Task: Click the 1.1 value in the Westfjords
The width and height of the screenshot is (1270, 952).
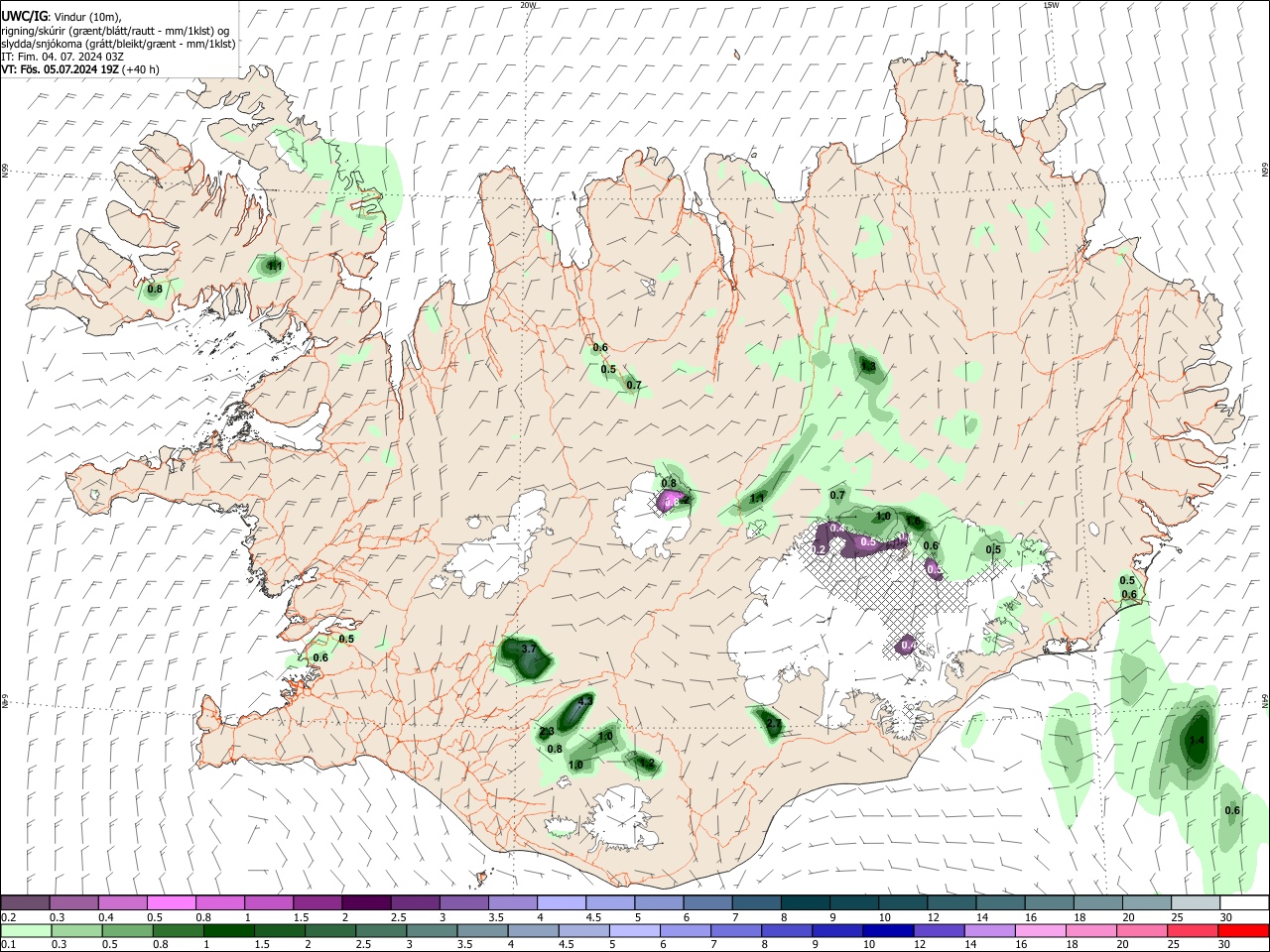Action: click(276, 267)
